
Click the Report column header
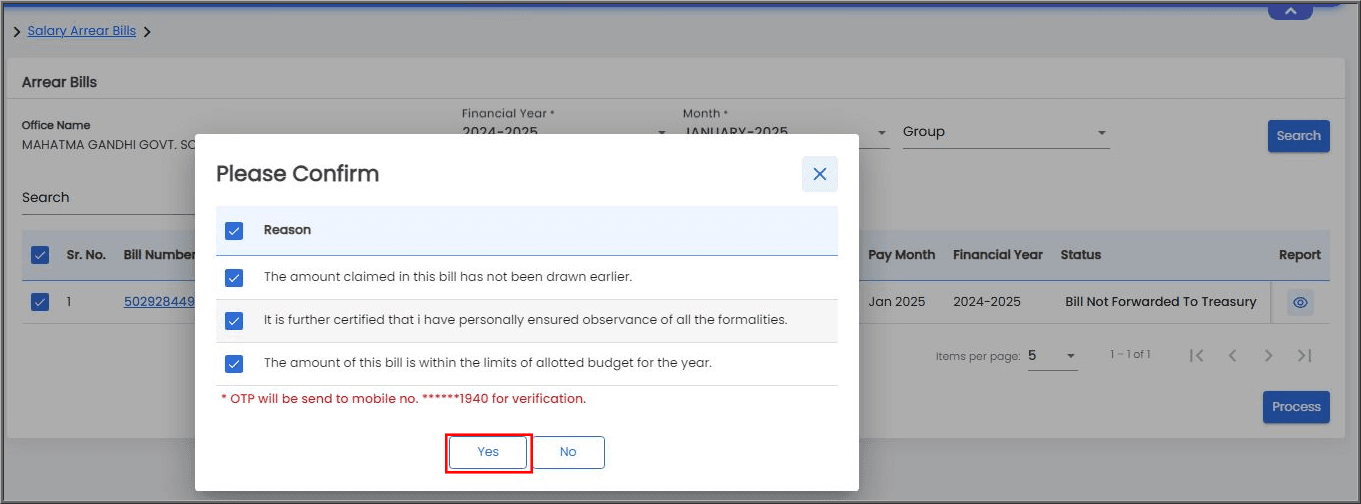(x=1299, y=255)
